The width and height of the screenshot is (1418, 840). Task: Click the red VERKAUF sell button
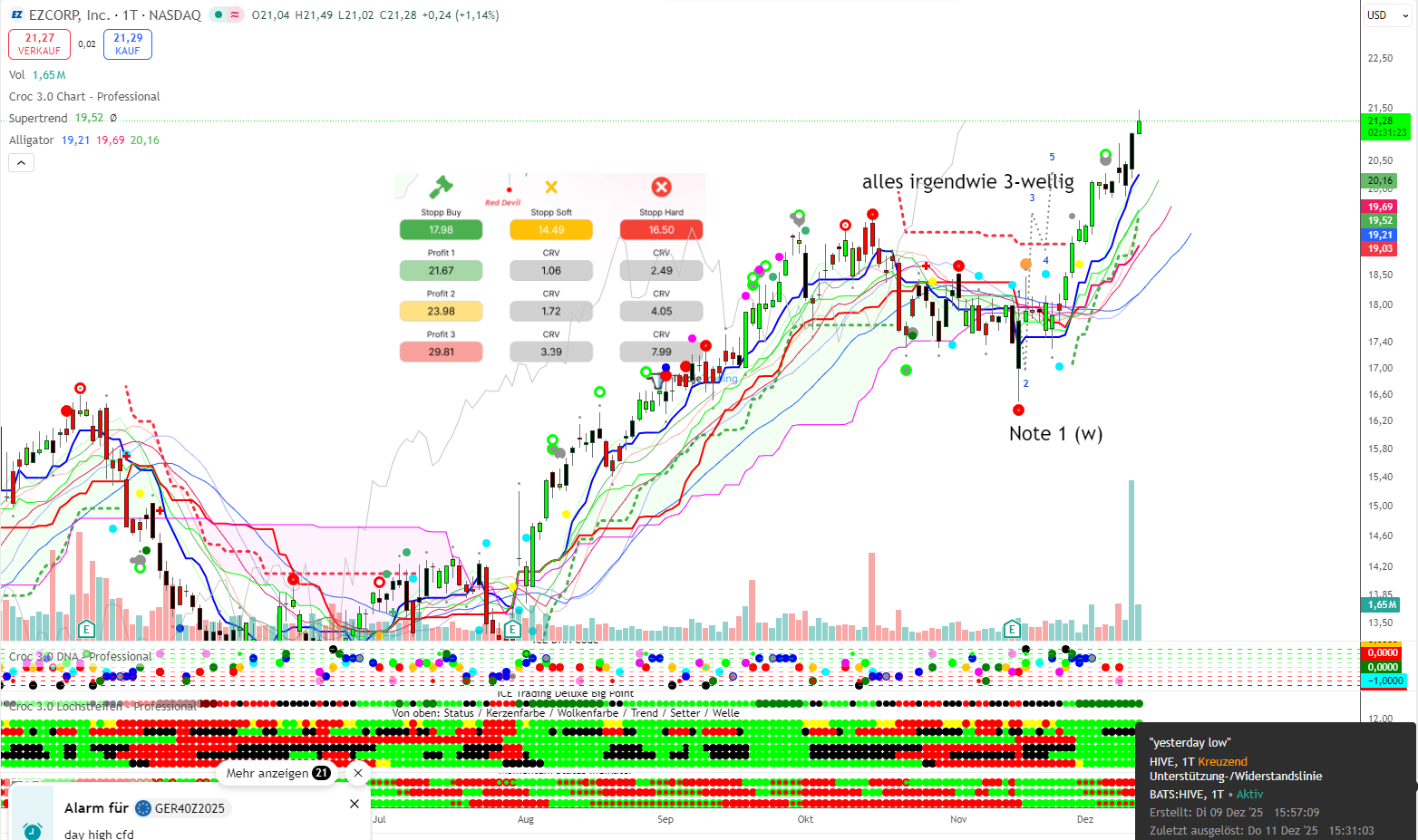(x=39, y=43)
